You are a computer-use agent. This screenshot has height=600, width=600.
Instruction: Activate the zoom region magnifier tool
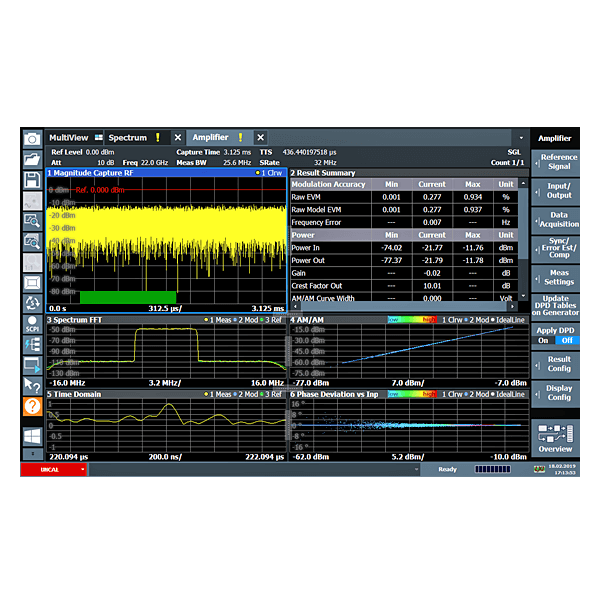(32, 221)
